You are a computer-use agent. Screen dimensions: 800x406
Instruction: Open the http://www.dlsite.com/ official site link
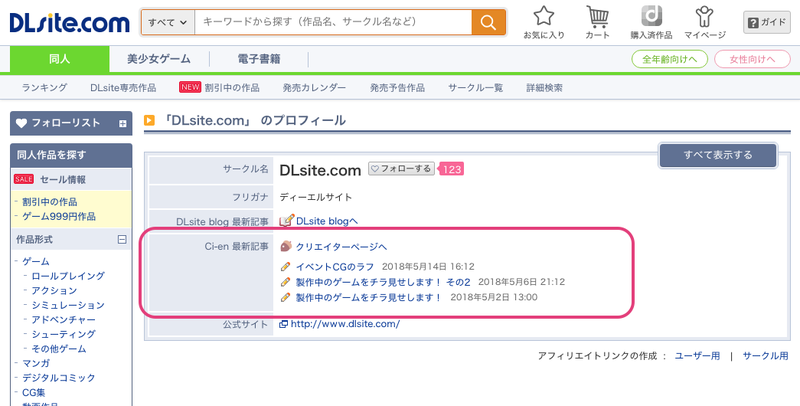coord(345,324)
